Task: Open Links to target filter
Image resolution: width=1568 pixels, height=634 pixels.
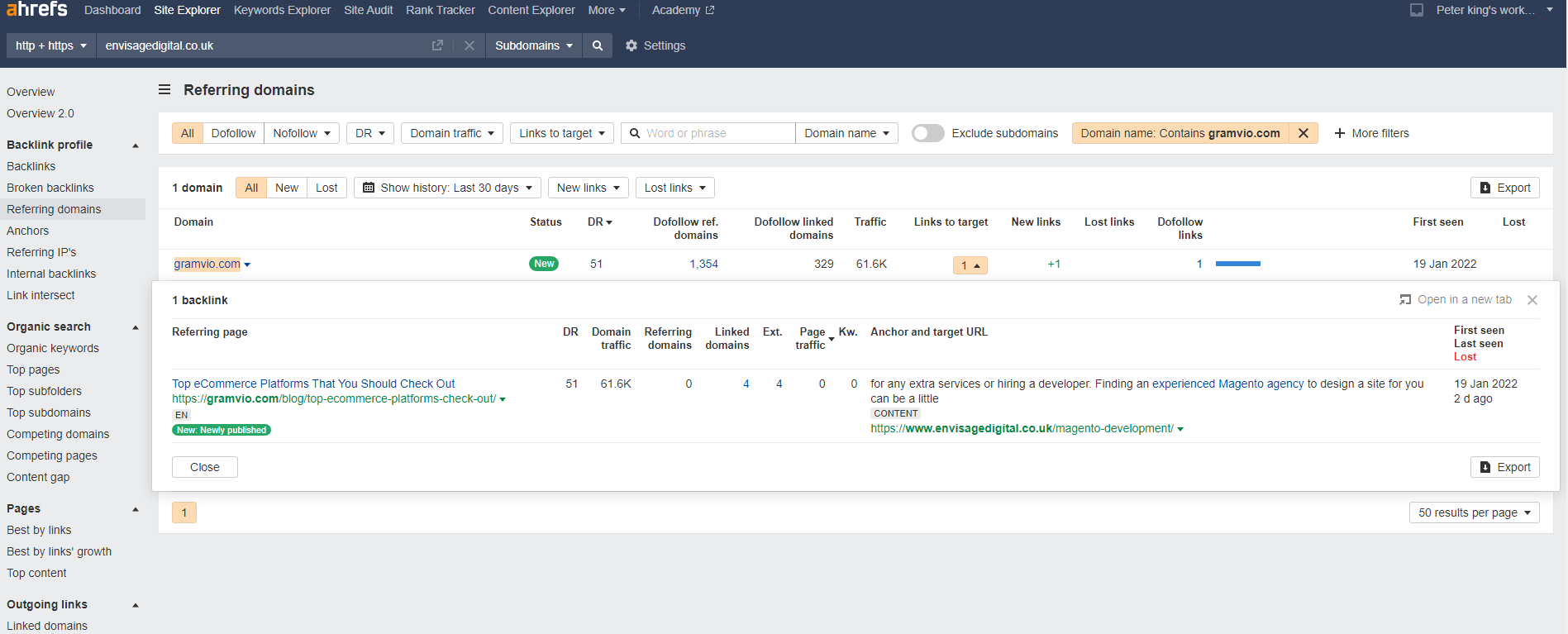Action: (562, 133)
